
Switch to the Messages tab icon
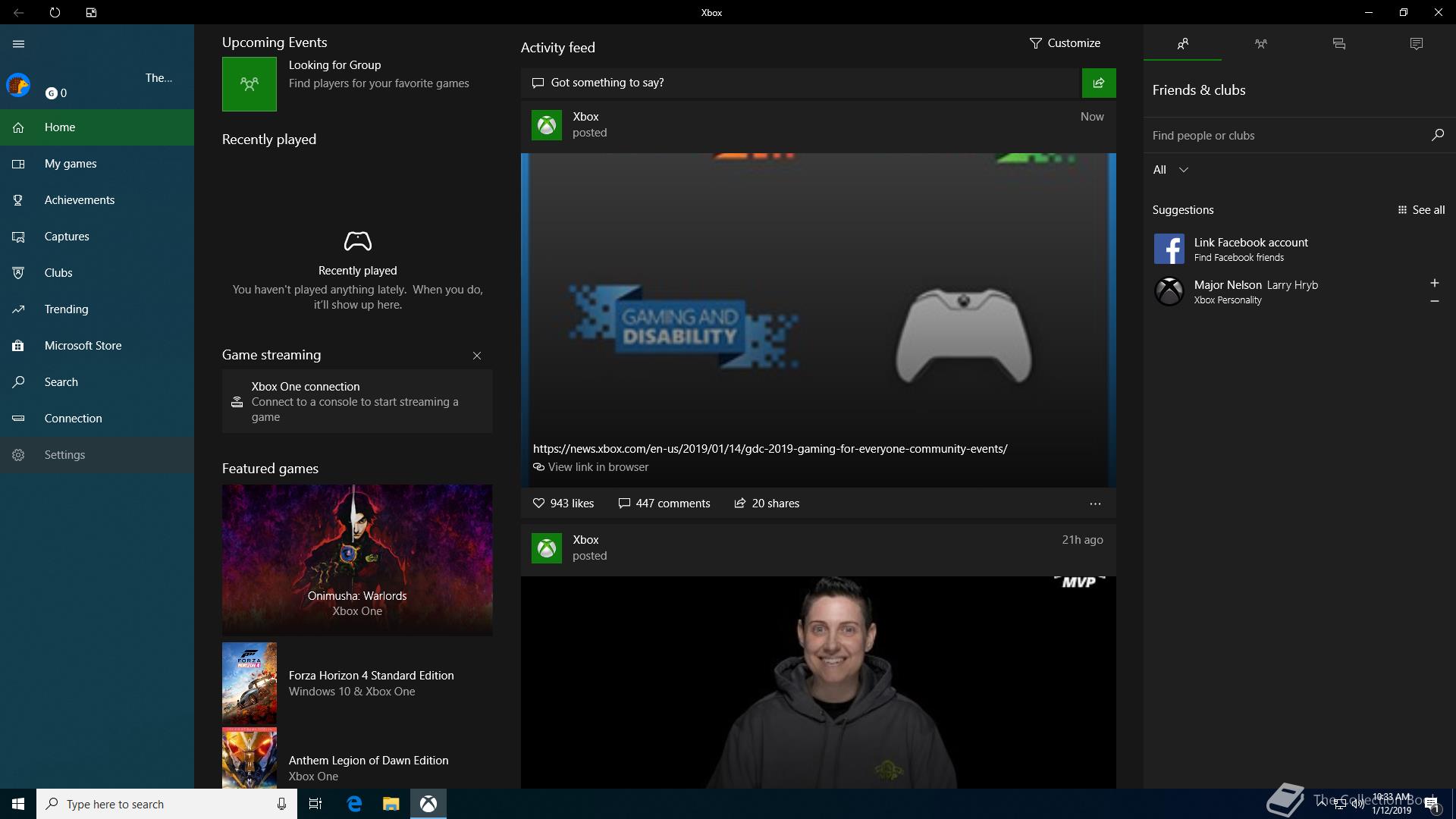click(x=1338, y=44)
